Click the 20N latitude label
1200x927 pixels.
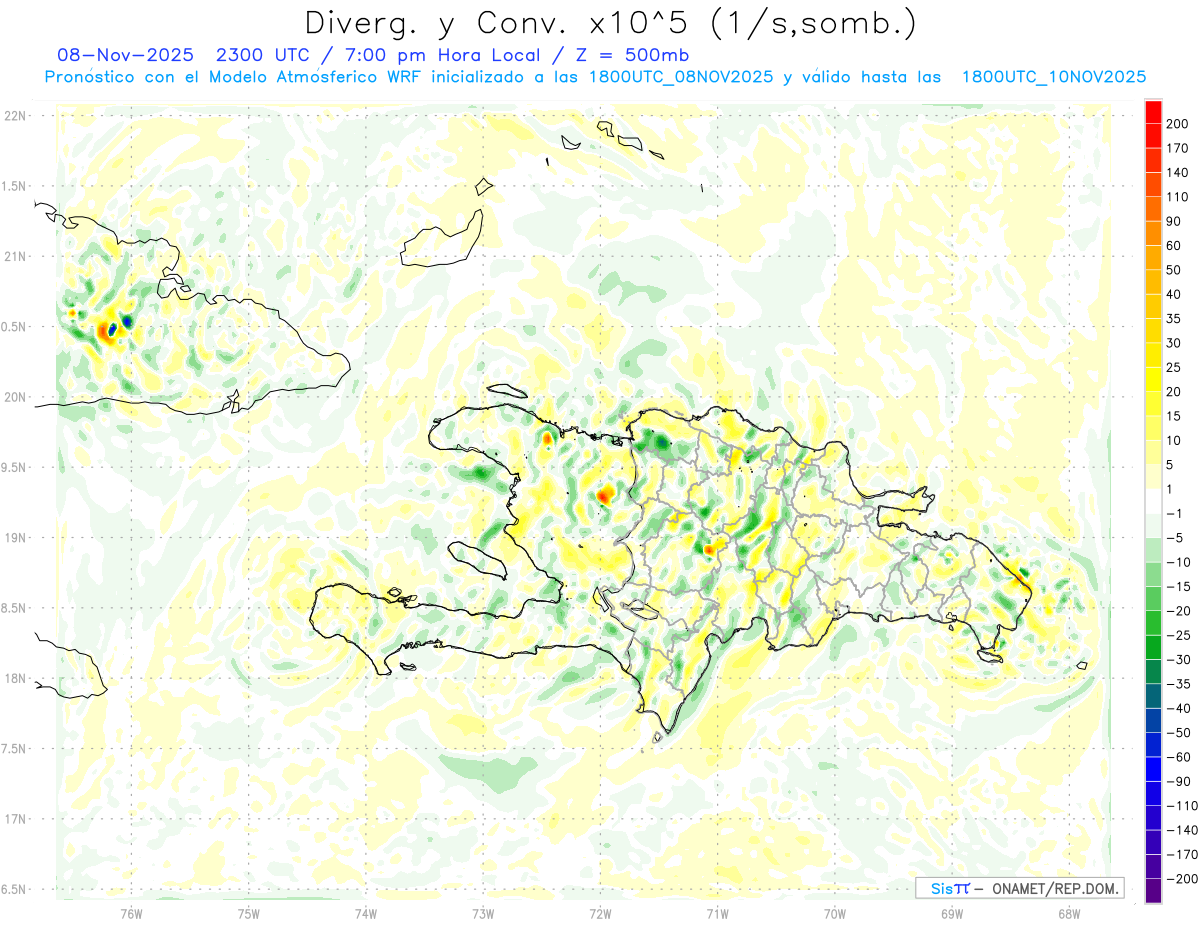(14, 397)
